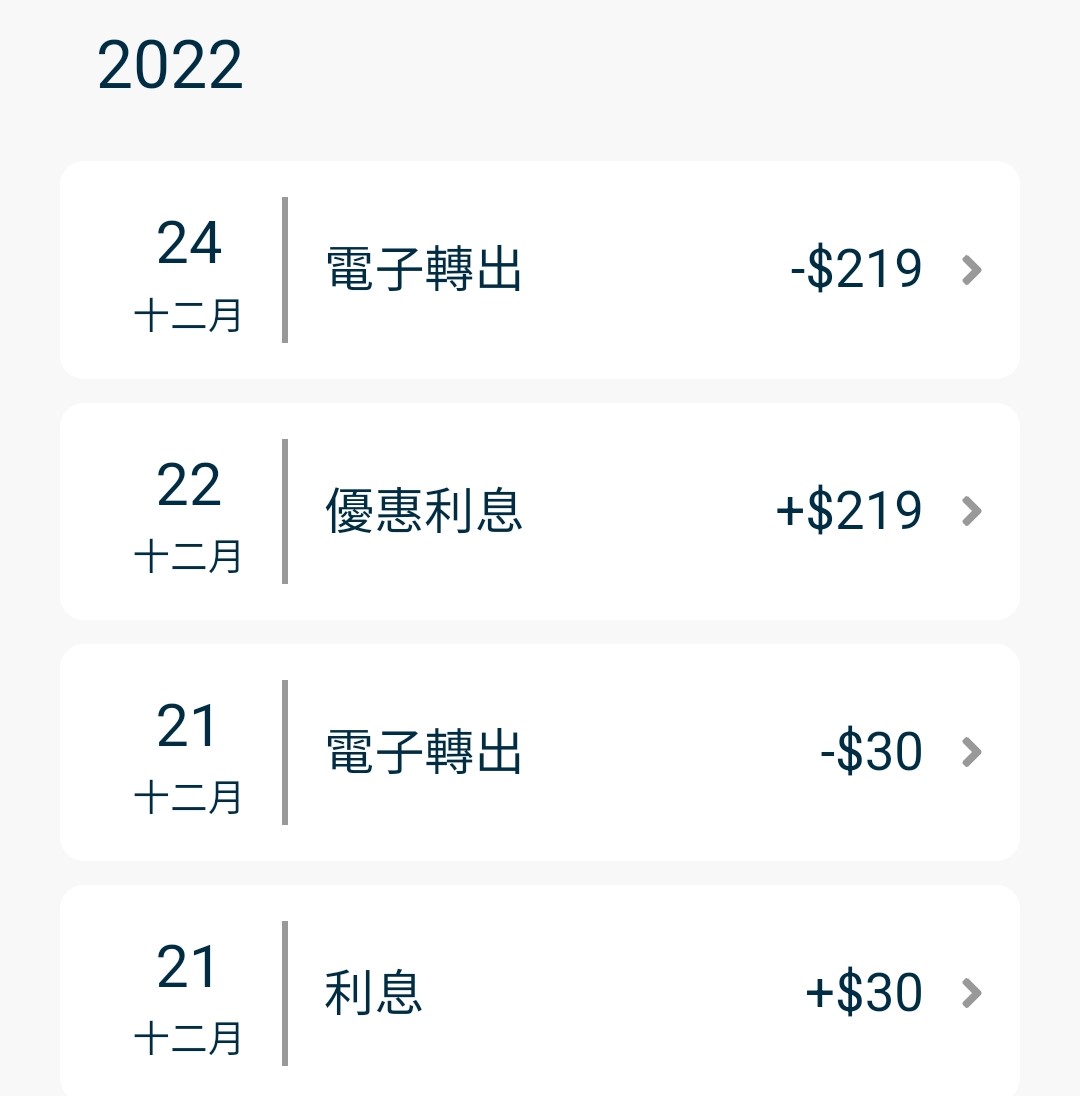
Task: Click chevron beside the +$30 利息 row
Action: 971,993
